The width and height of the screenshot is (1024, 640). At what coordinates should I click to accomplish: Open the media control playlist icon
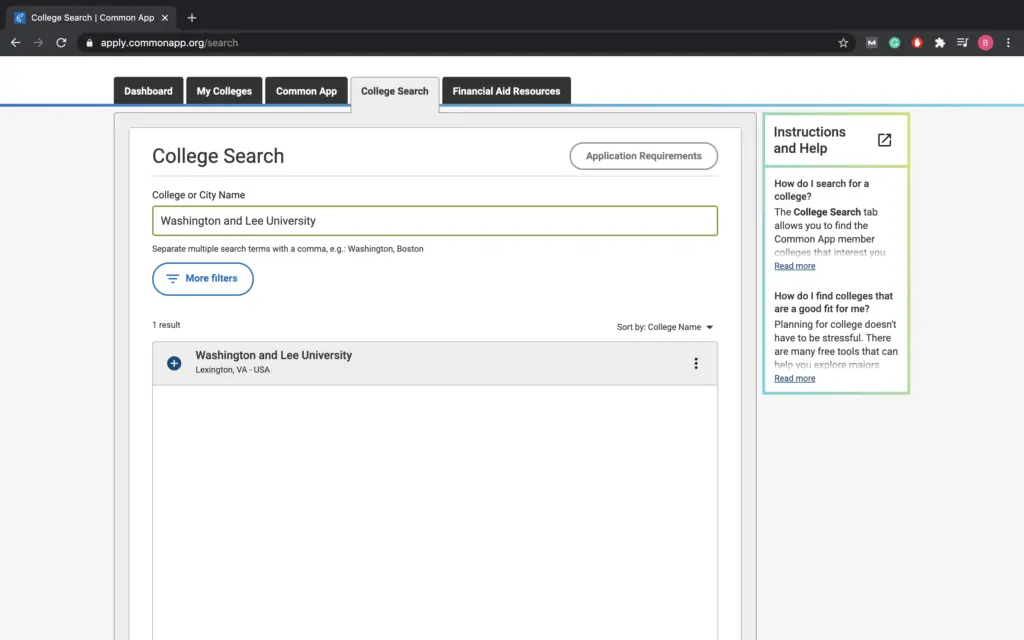(x=963, y=42)
